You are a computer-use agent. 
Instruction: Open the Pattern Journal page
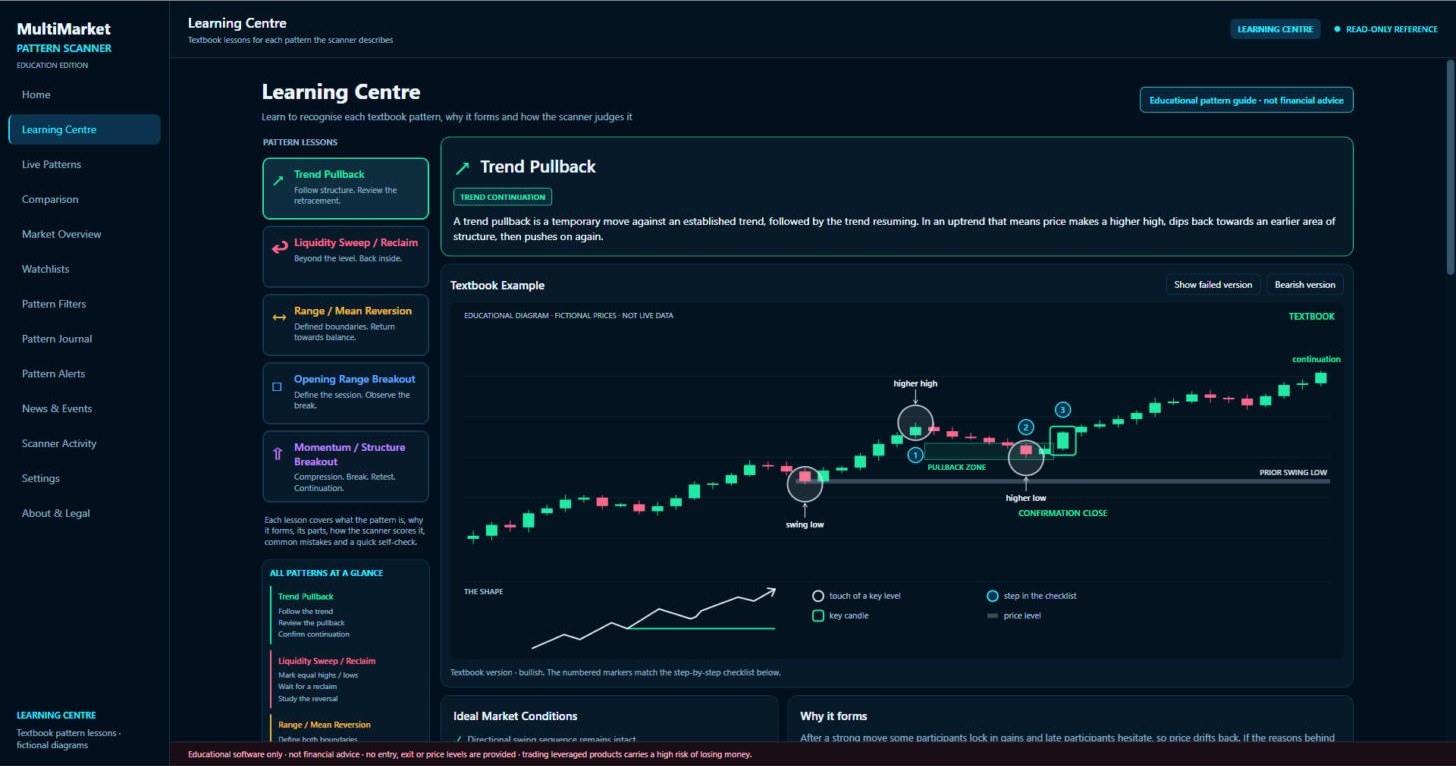point(84,339)
